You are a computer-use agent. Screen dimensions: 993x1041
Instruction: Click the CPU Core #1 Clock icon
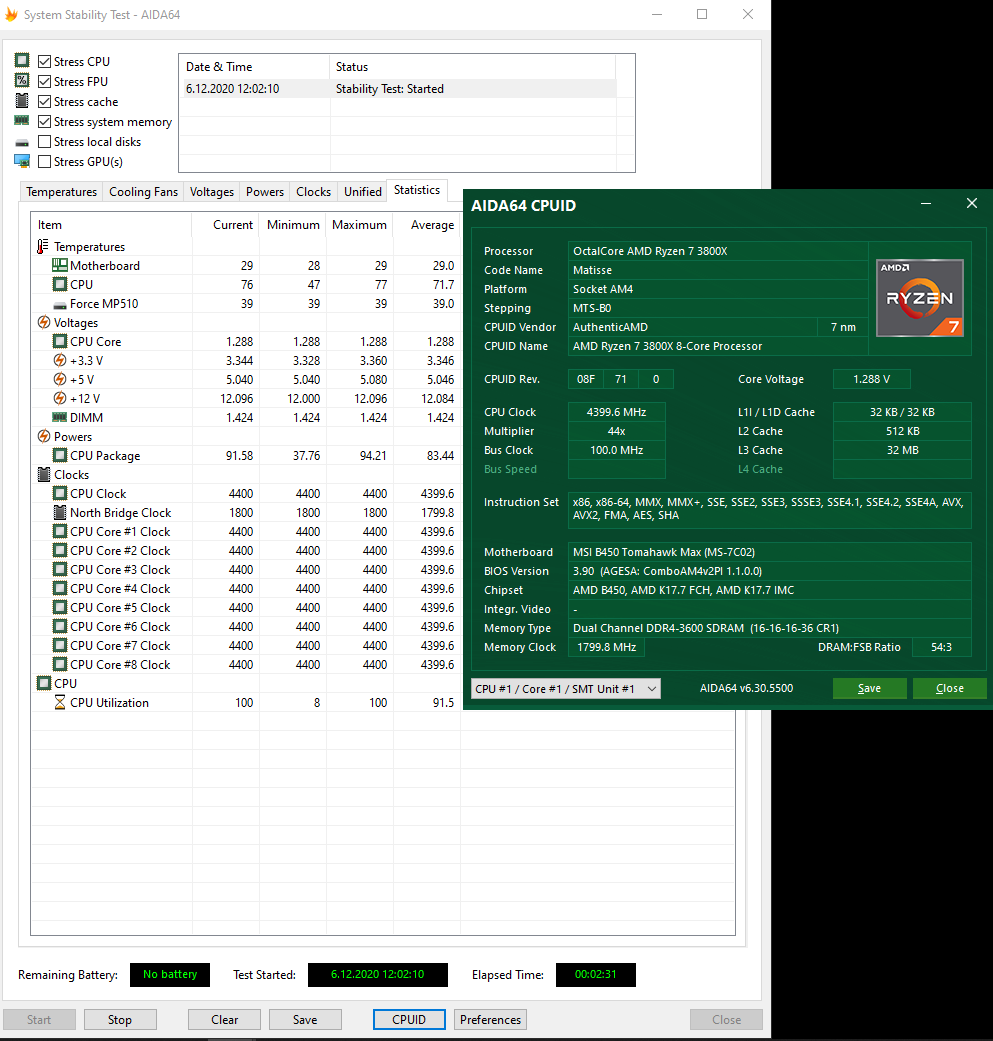(x=60, y=531)
